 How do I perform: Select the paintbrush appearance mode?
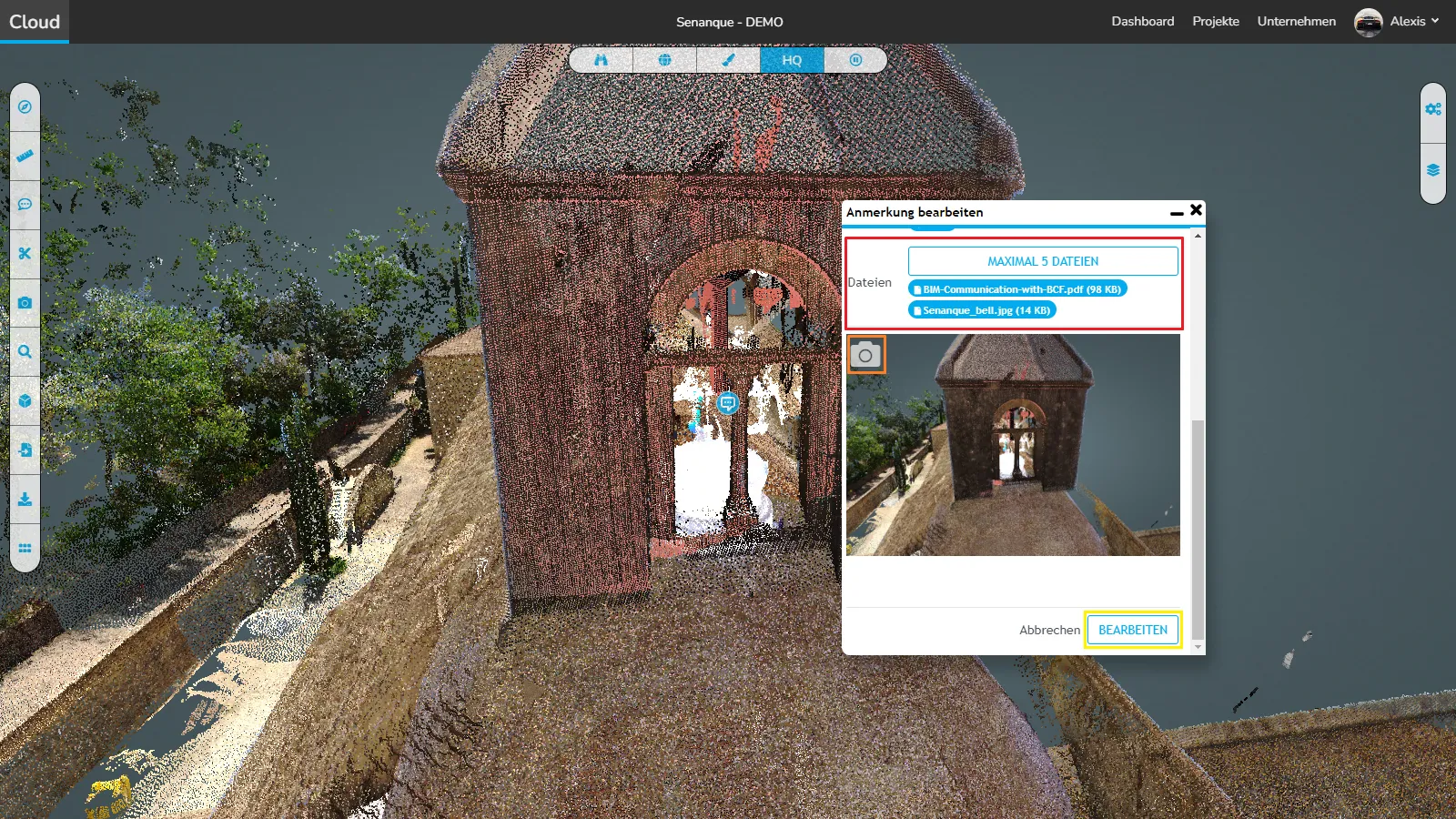click(x=728, y=60)
